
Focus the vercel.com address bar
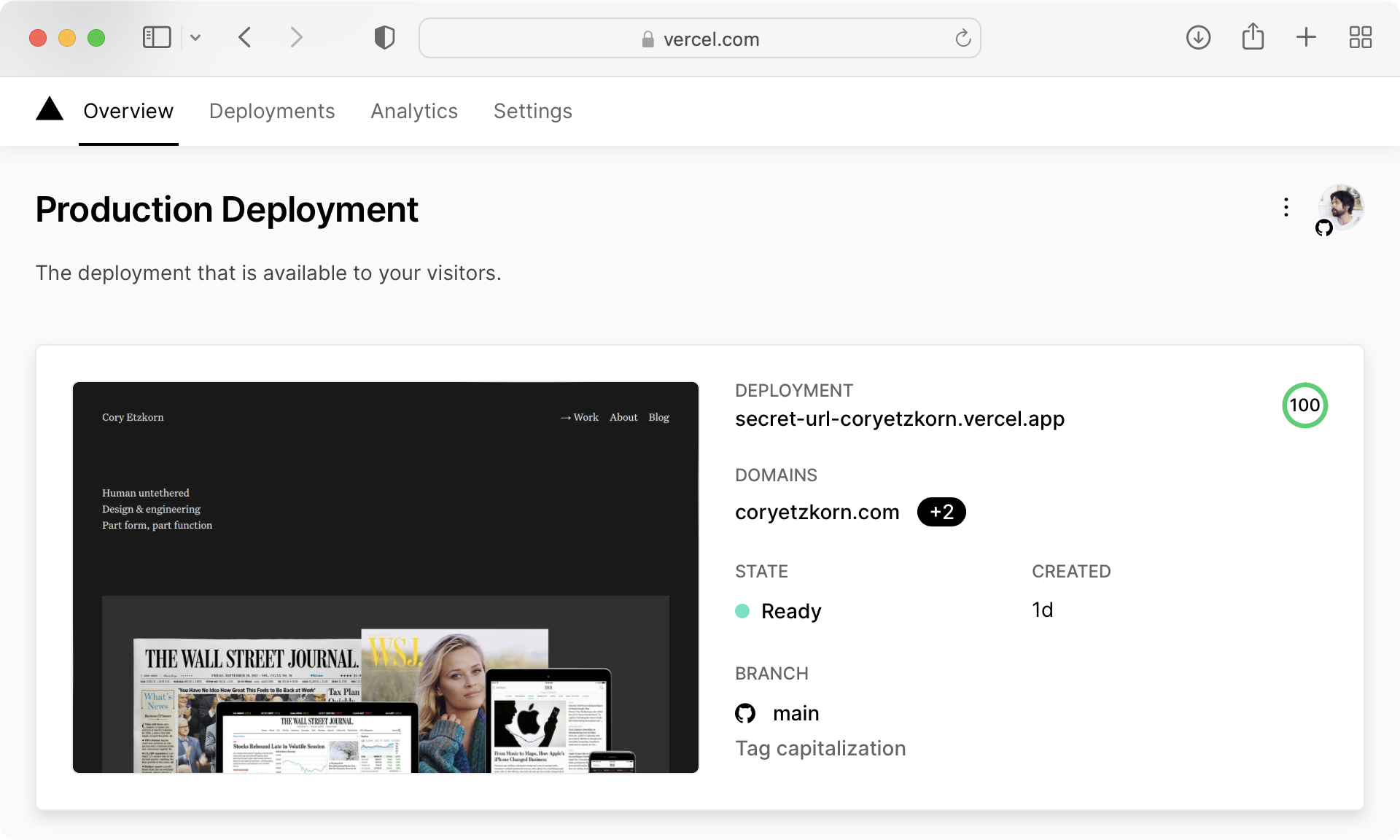(700, 39)
